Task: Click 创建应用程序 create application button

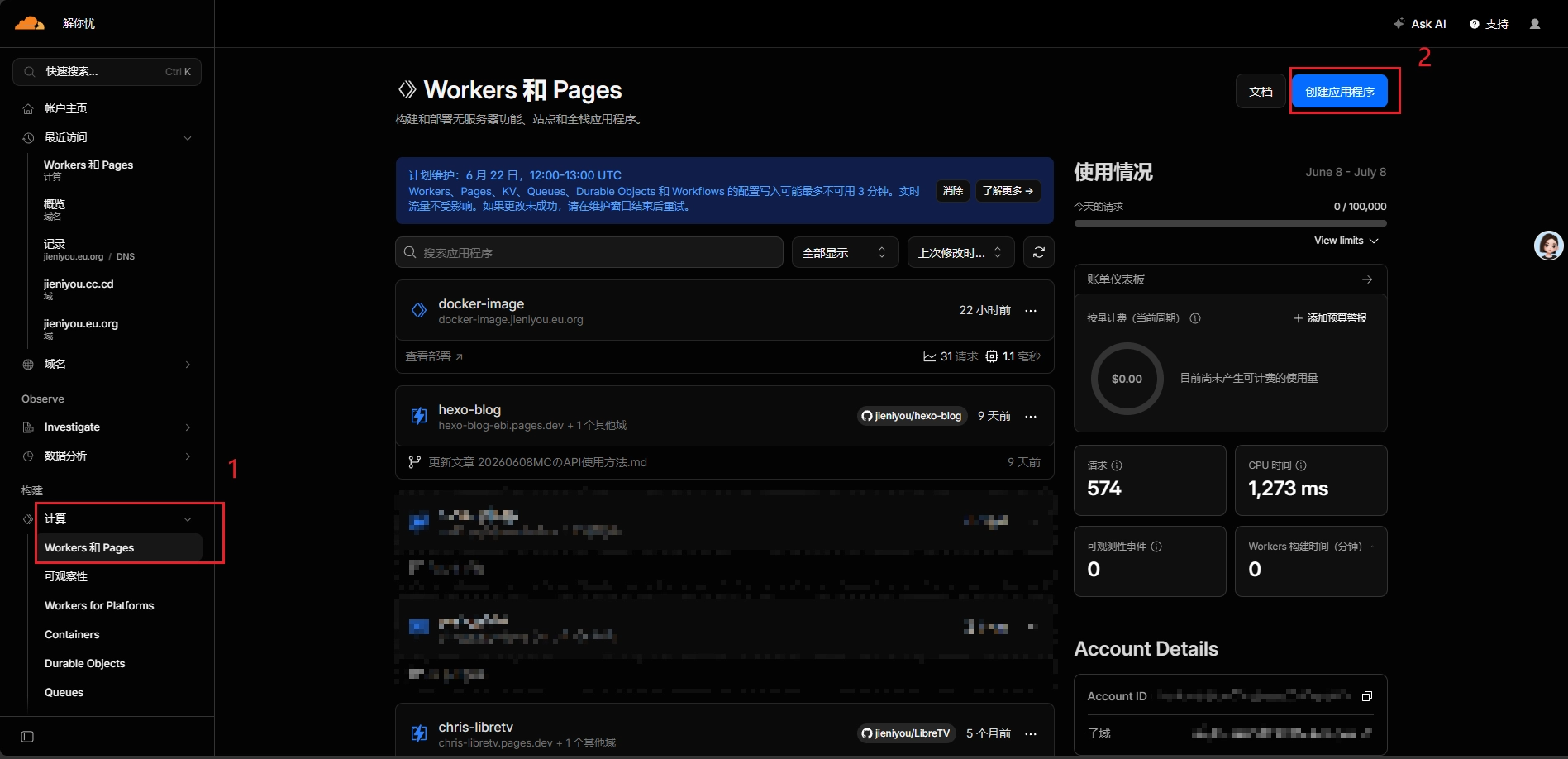Action: pyautogui.click(x=1340, y=92)
